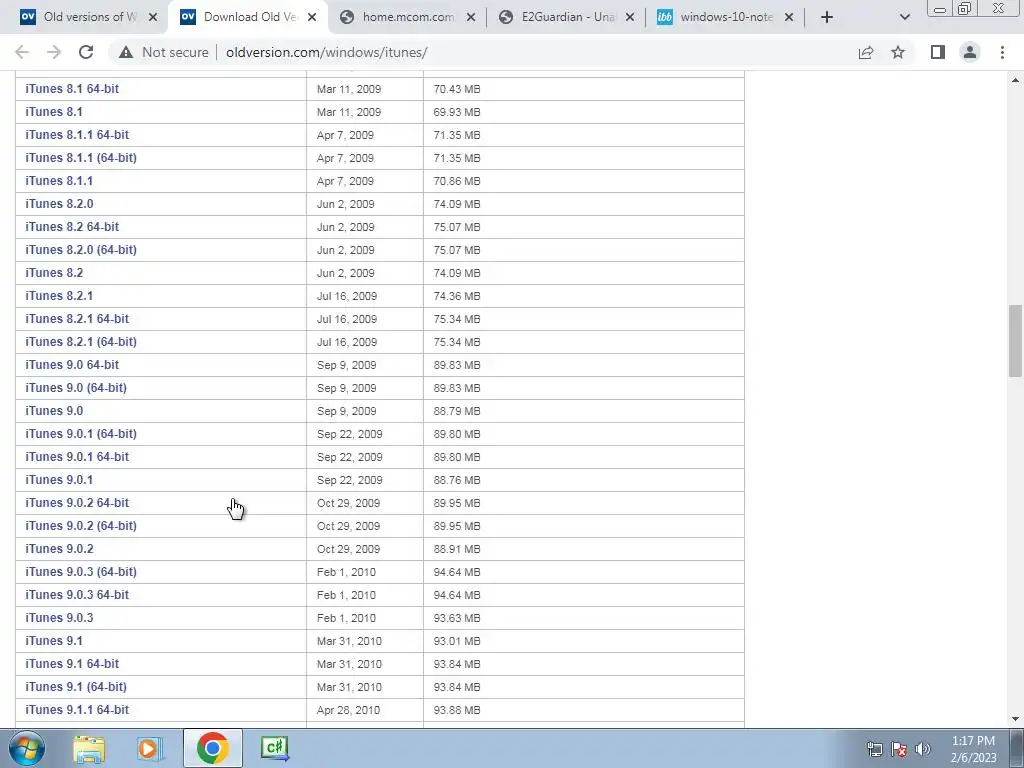
Task: View the Not secure site info warning
Action: (x=164, y=52)
